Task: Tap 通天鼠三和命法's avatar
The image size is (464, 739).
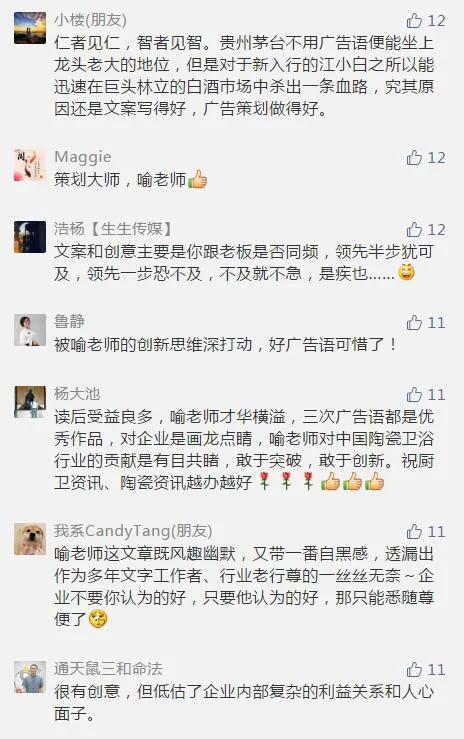Action: [30, 677]
